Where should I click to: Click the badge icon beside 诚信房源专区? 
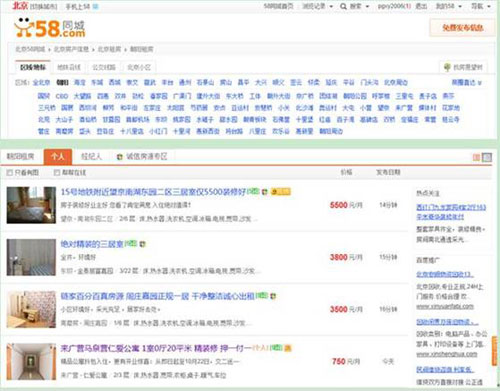120,157
